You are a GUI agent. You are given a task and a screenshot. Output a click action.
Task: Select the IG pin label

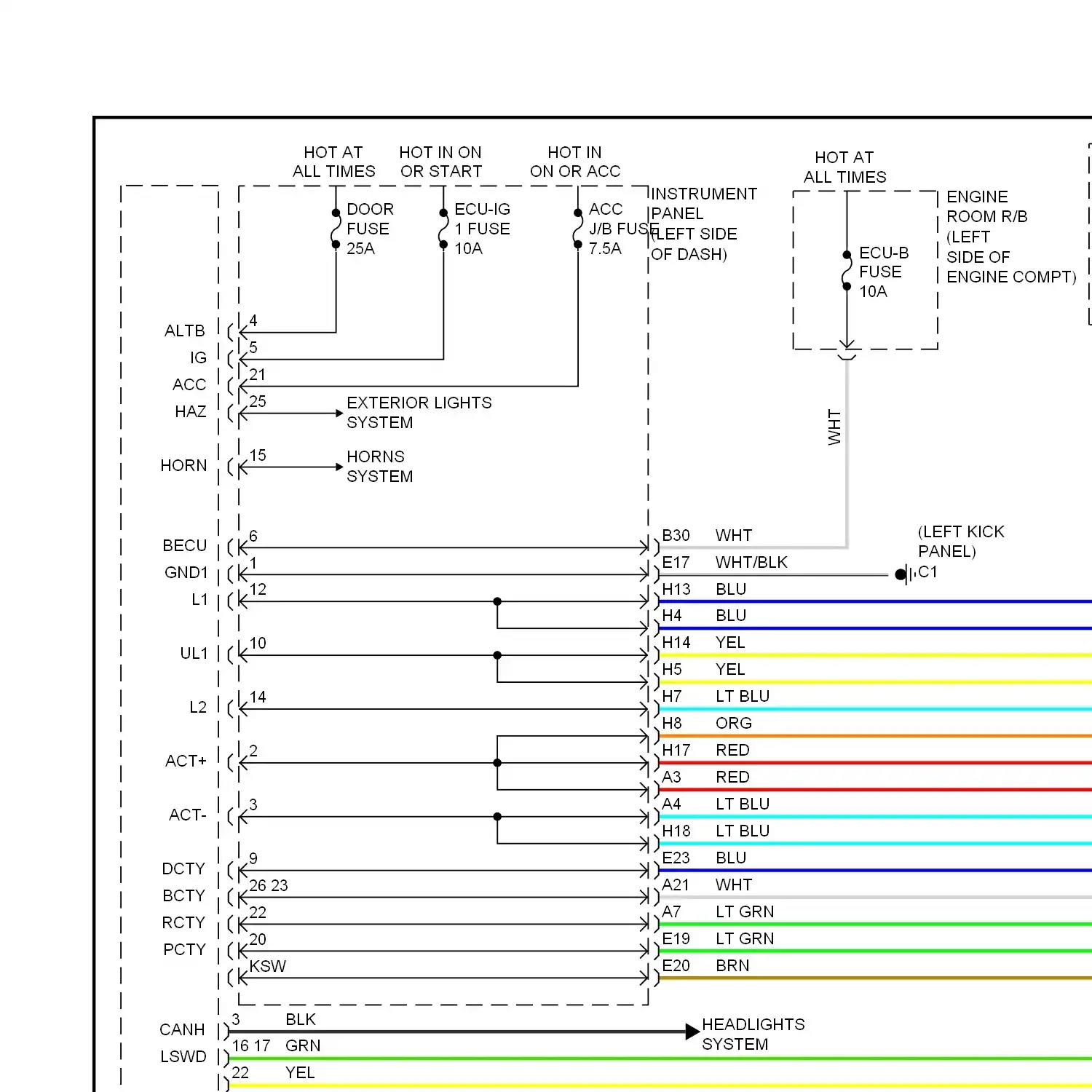(198, 357)
